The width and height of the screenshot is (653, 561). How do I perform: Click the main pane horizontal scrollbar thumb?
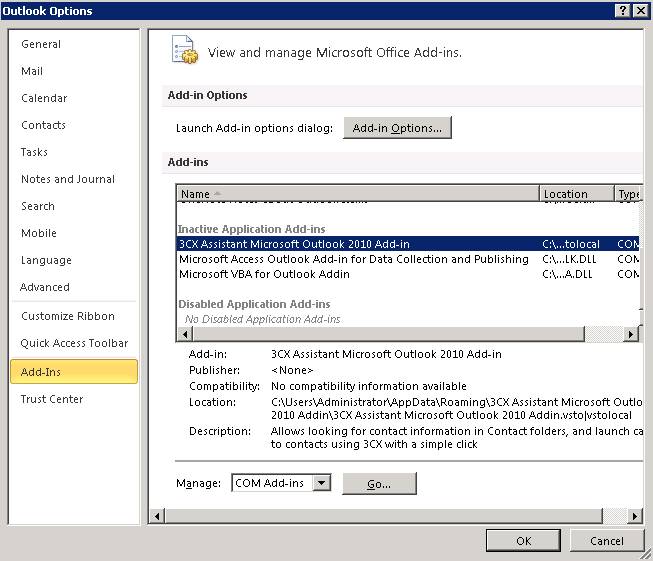point(384,516)
